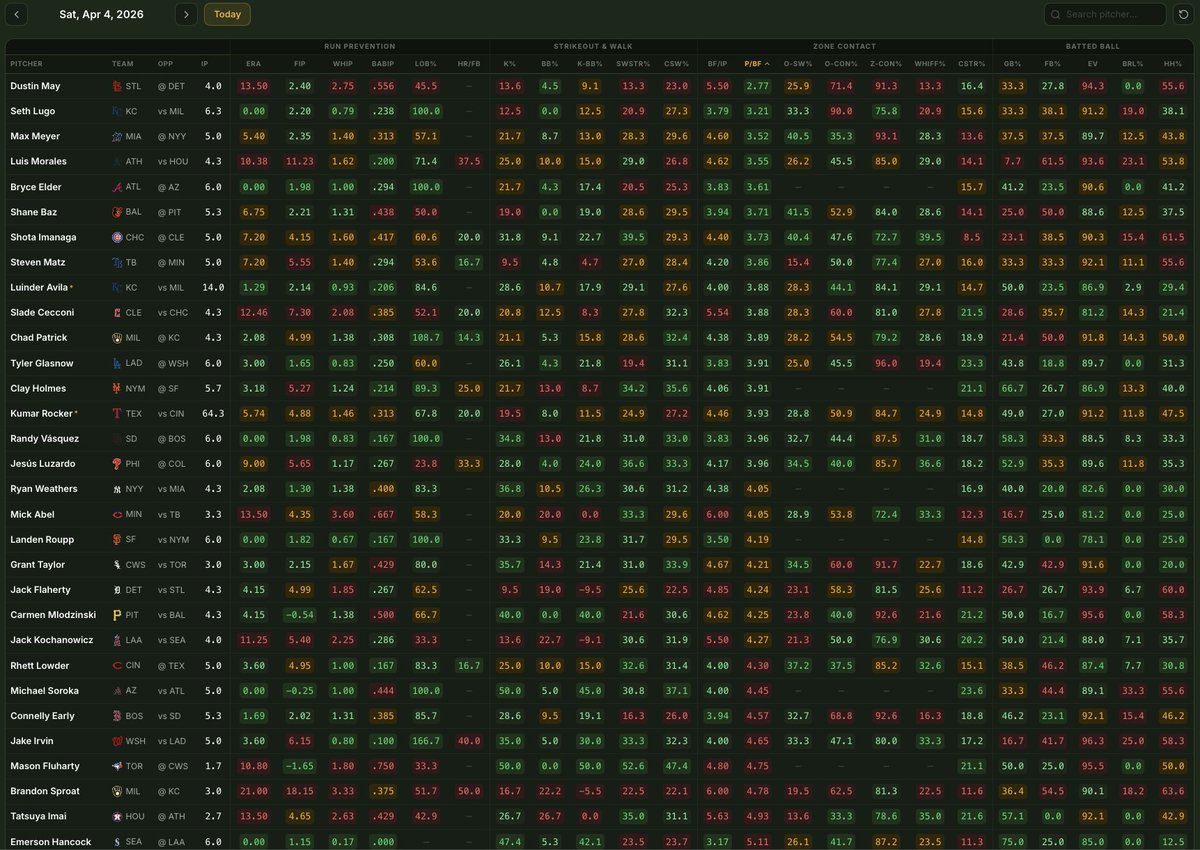
Task: Sort by the ERA column header
Action: pos(253,63)
